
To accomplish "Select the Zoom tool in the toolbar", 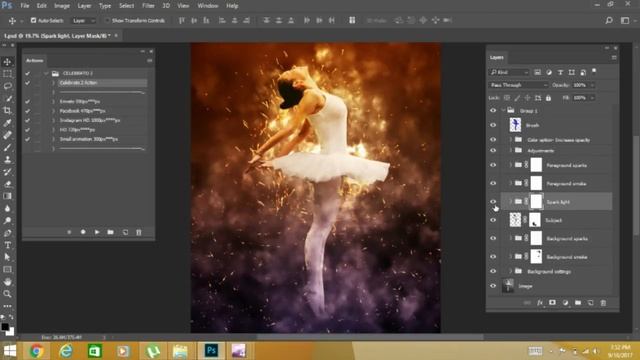I will pyautogui.click(x=7, y=294).
